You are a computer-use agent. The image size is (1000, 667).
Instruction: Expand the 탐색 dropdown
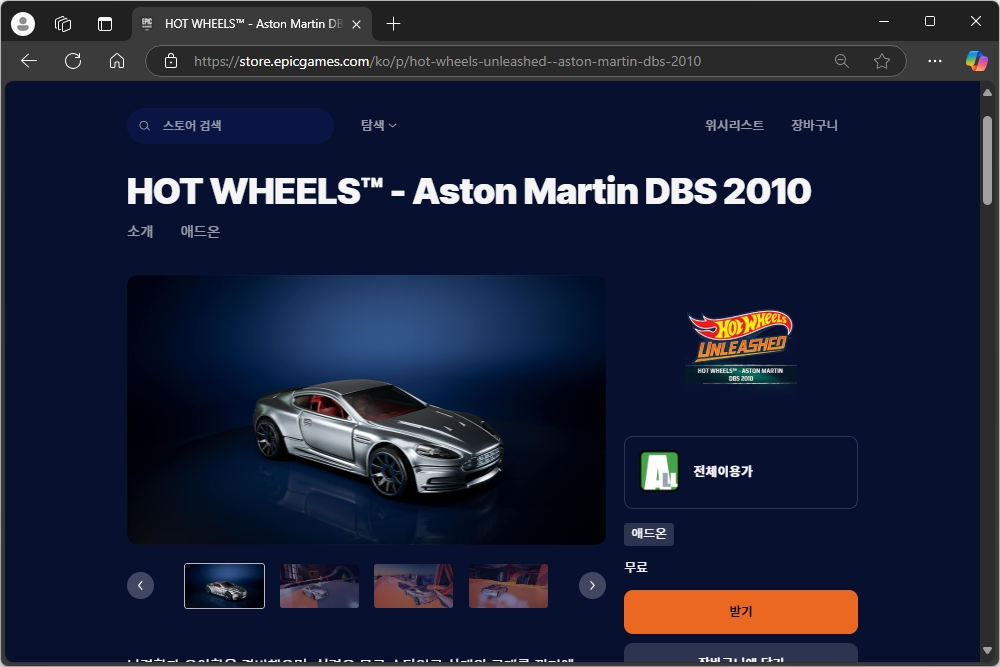click(x=379, y=126)
